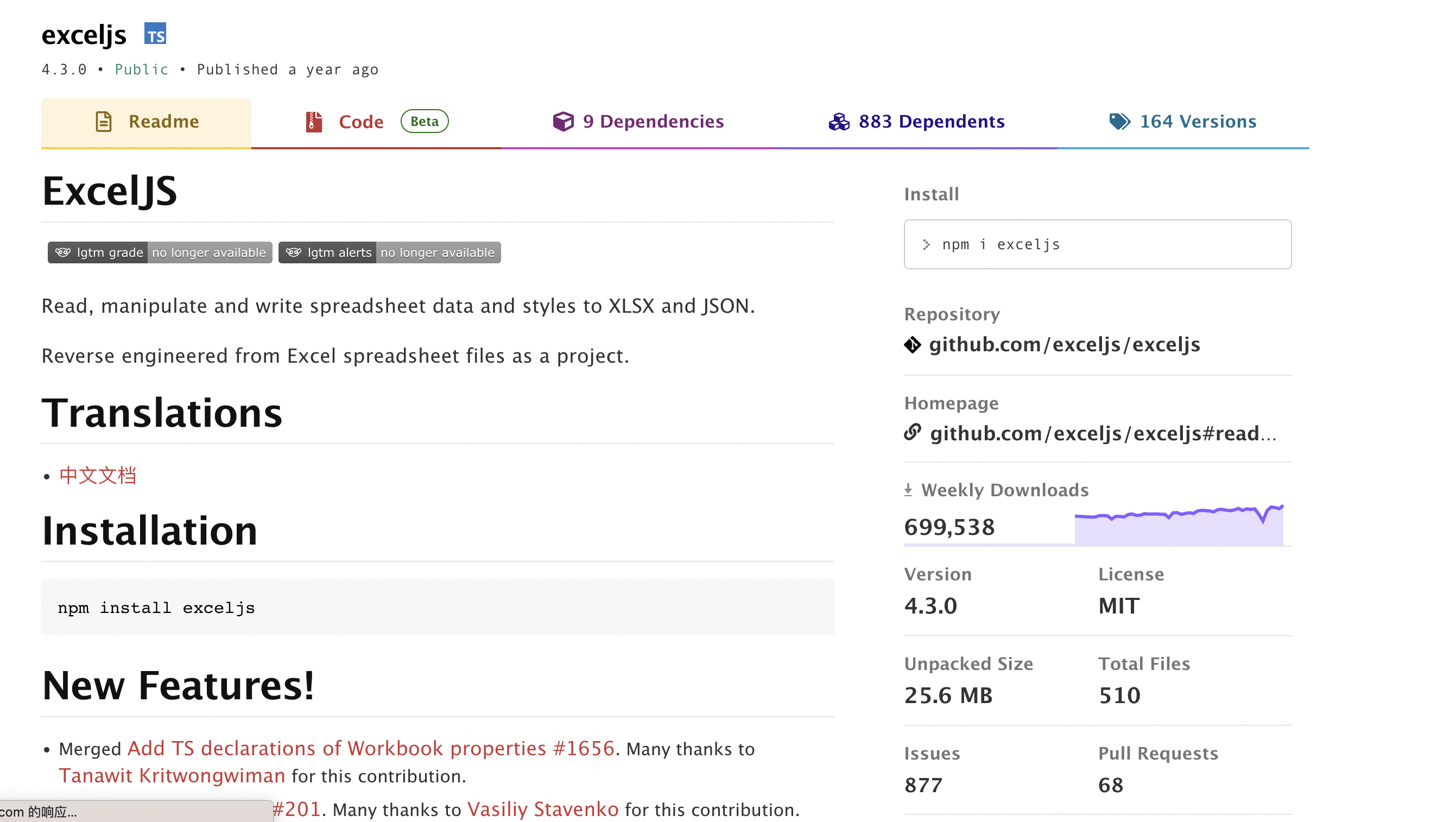Click the weekly downloads arrow icon
Viewport: 1456px width, 822px height.
coord(908,490)
